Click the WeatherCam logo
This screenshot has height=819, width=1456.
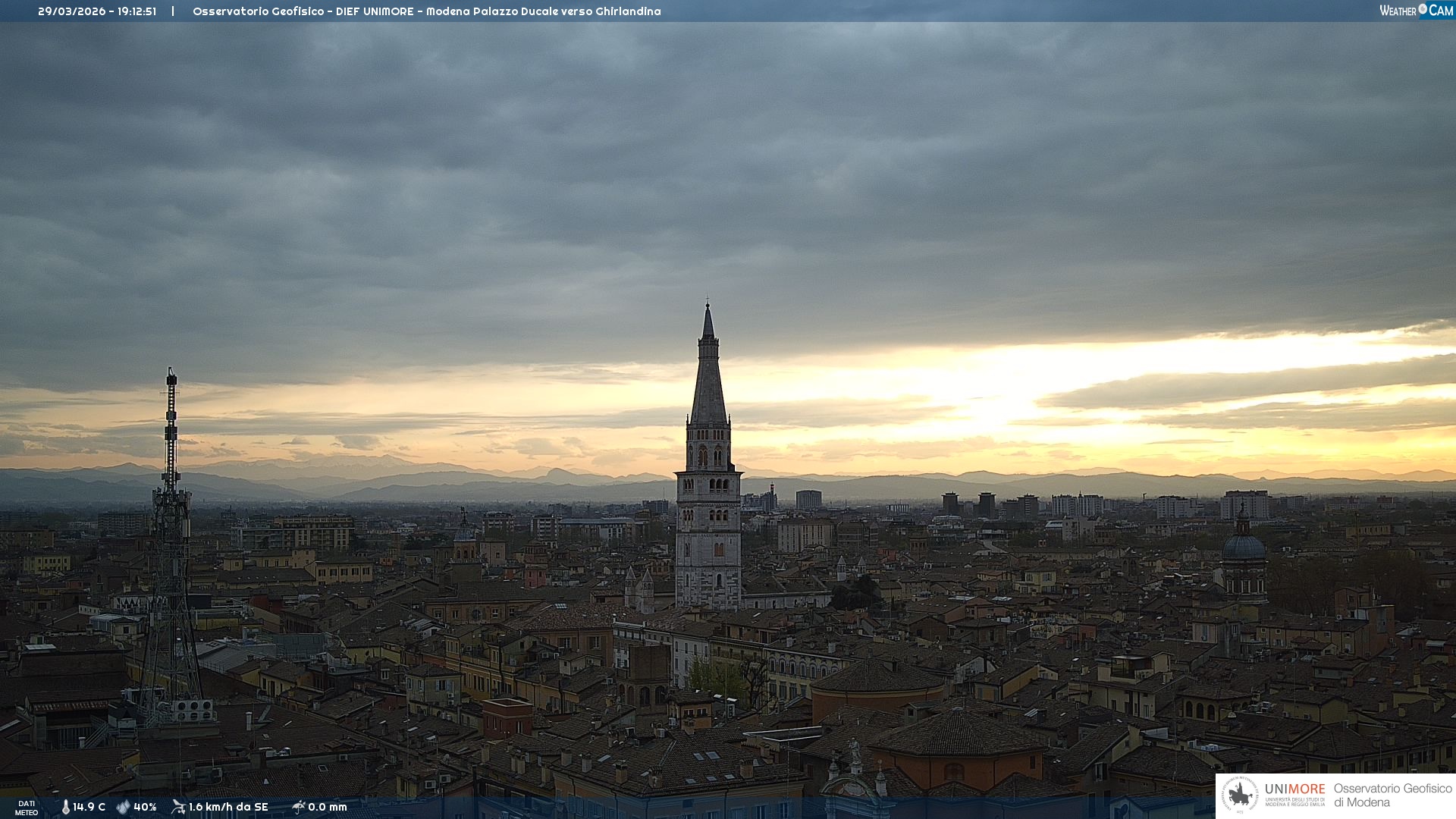(x=1416, y=11)
